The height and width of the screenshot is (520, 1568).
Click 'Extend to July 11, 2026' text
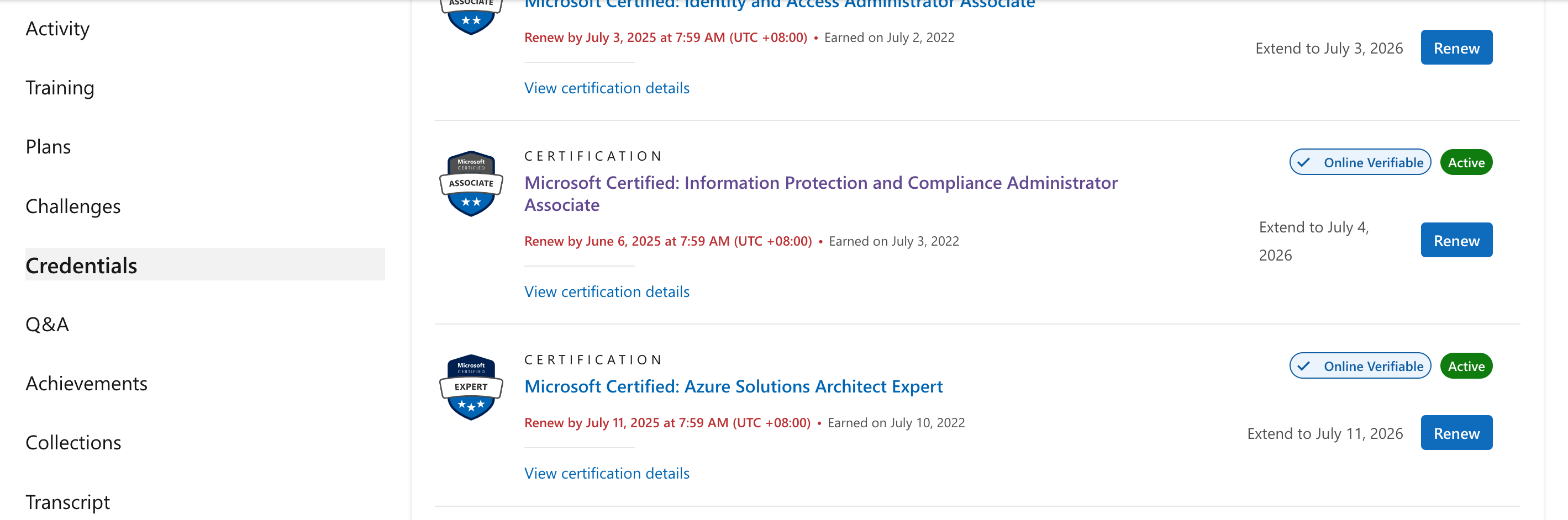pos(1324,434)
